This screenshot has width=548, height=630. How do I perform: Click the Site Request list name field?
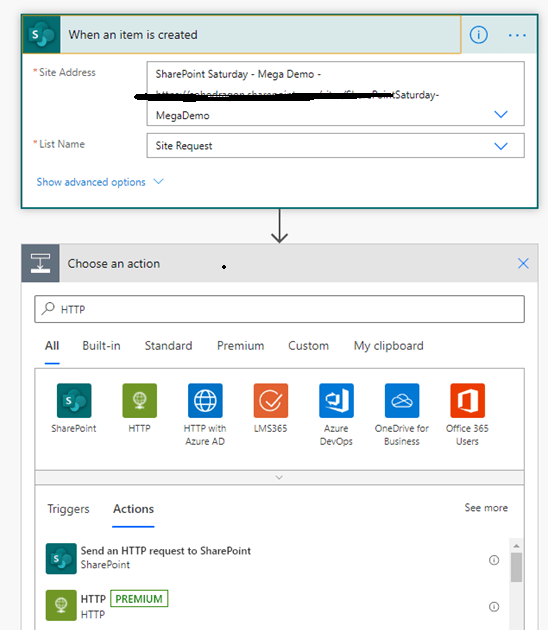click(x=335, y=145)
